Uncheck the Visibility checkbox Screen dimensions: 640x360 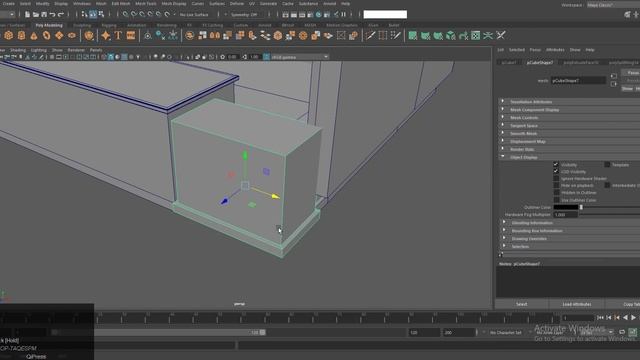click(x=556, y=164)
